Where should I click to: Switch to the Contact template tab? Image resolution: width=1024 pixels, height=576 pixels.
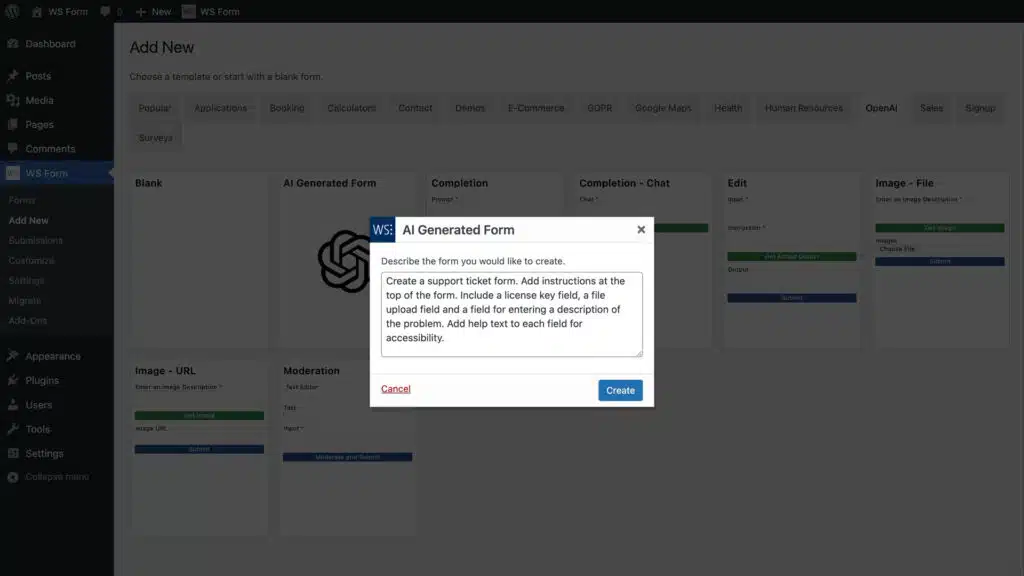coord(415,108)
